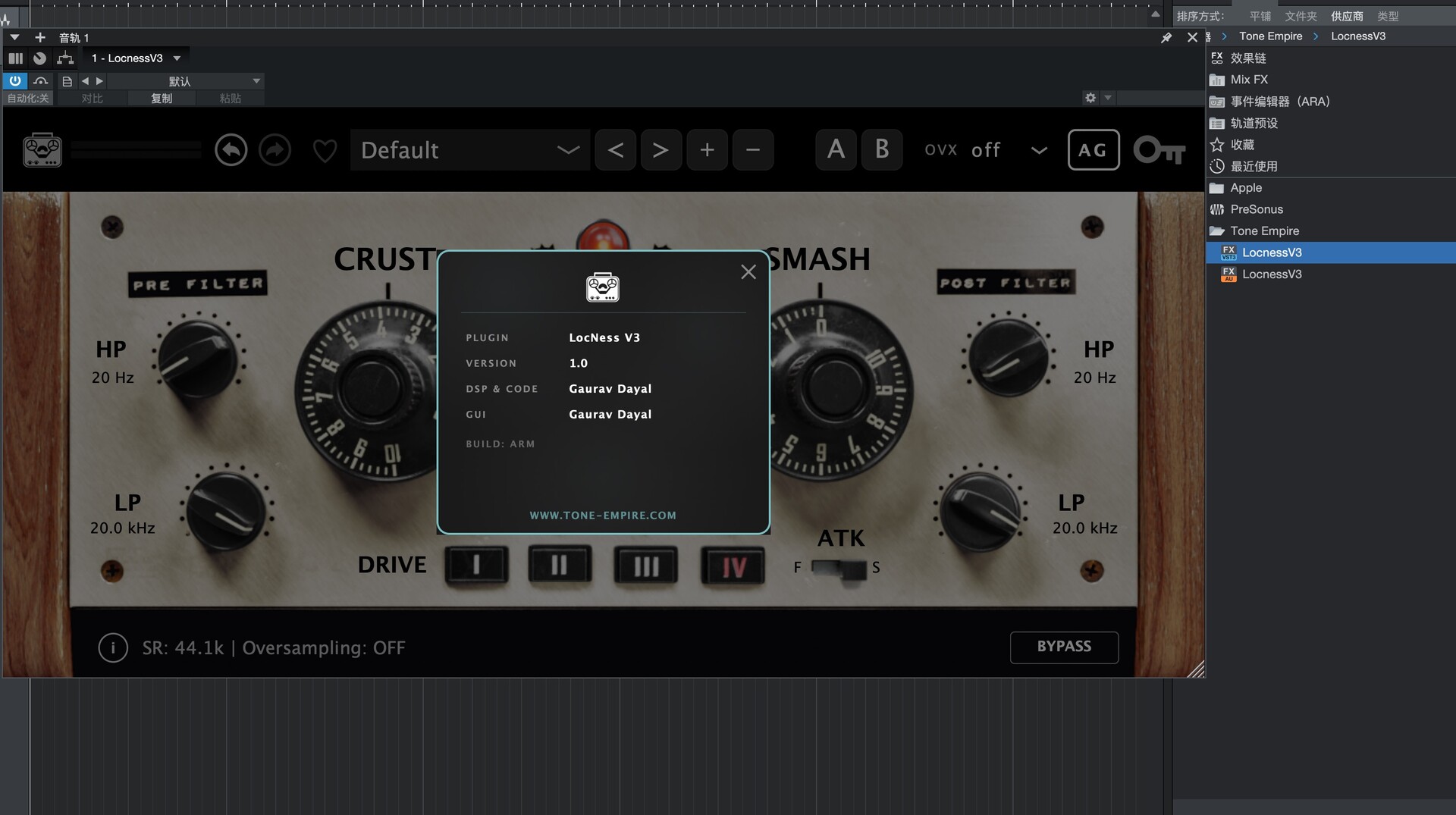
Task: Load previous host preset arrow
Action: [x=85, y=81]
